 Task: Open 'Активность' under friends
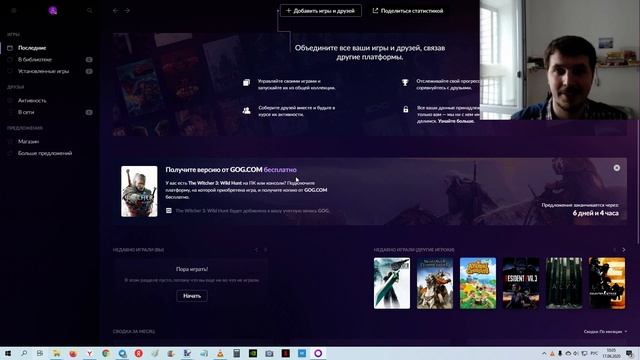pyautogui.click(x=32, y=100)
